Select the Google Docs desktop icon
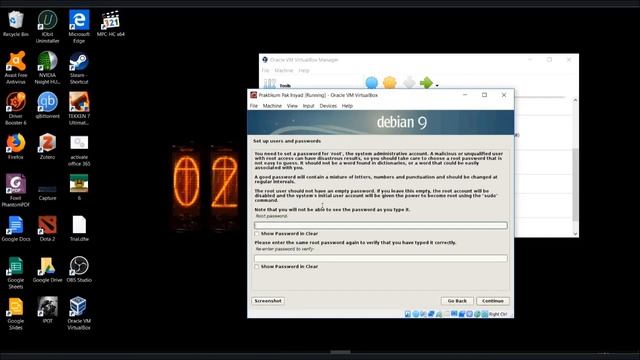 coord(16,228)
